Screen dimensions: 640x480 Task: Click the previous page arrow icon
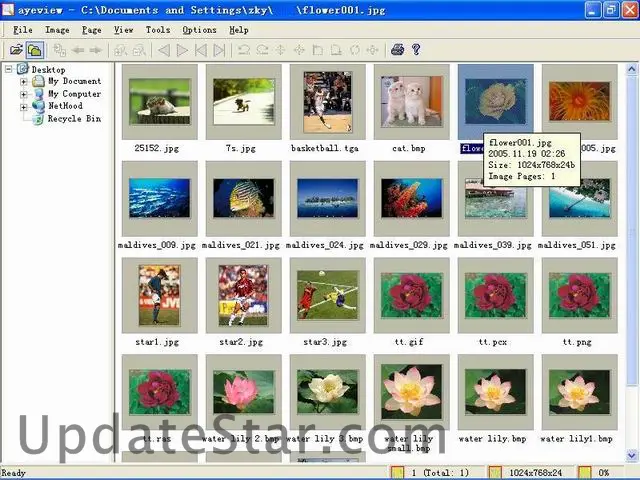coord(165,49)
